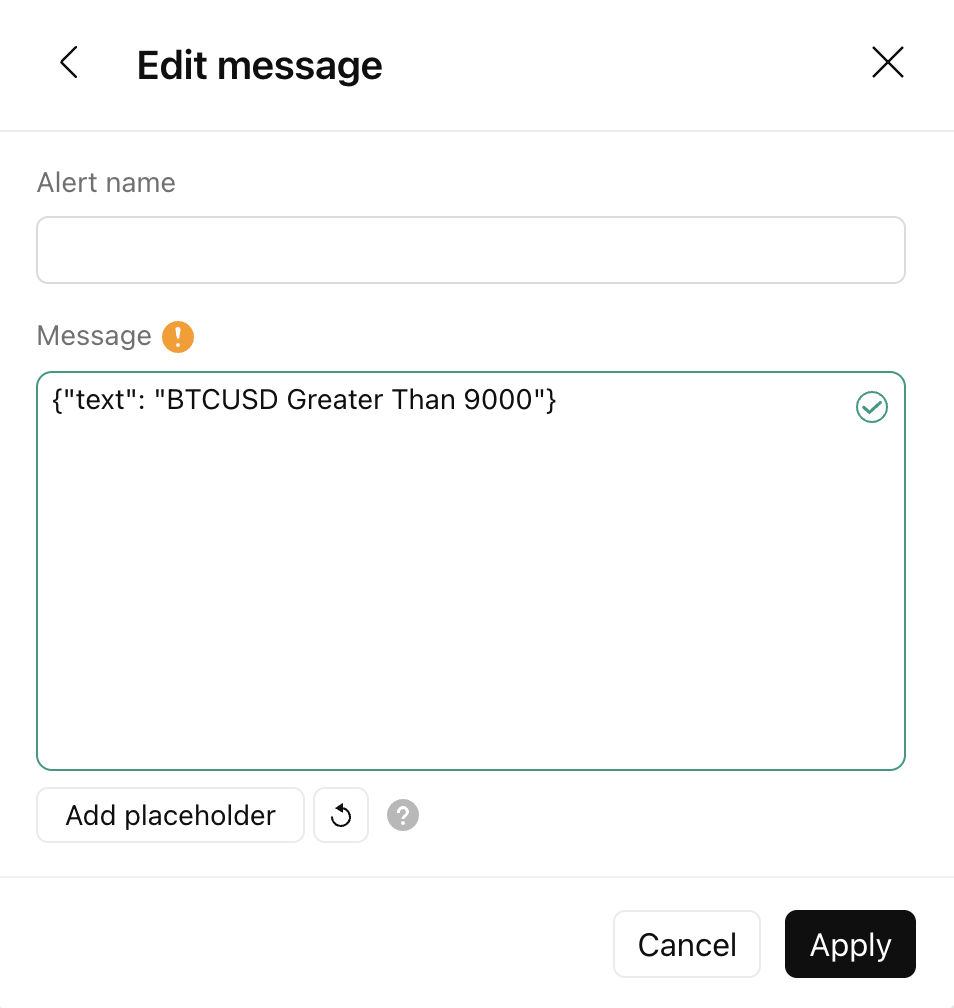Place cursor in the BTCUSD Greater Than text
The width and height of the screenshot is (954, 1008).
[x=312, y=400]
